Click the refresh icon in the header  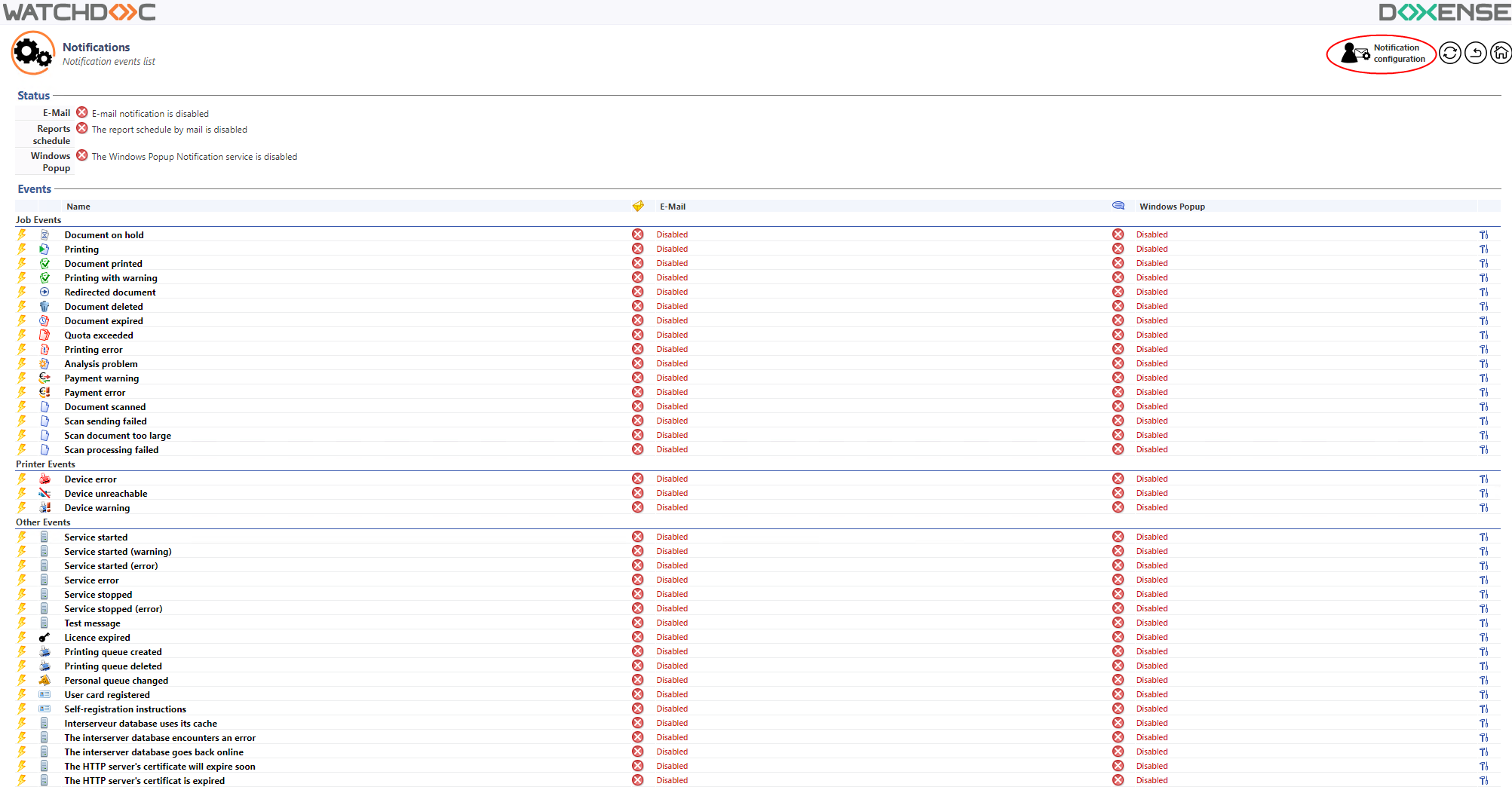1449,53
